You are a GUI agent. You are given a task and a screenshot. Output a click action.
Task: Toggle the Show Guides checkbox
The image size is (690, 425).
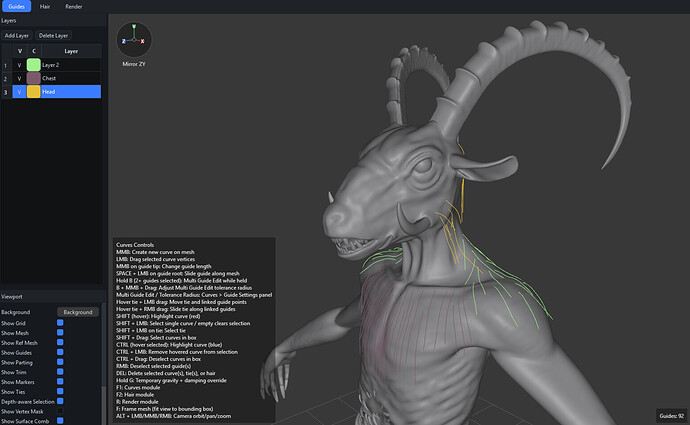[x=60, y=352]
